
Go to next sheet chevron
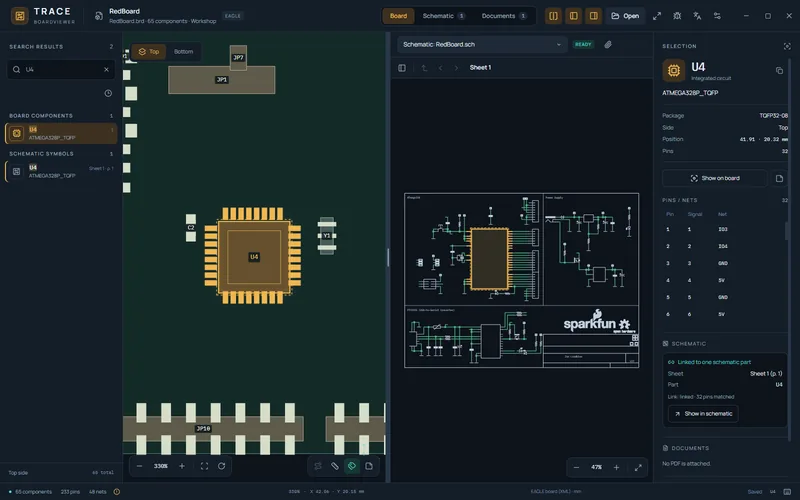coord(456,67)
